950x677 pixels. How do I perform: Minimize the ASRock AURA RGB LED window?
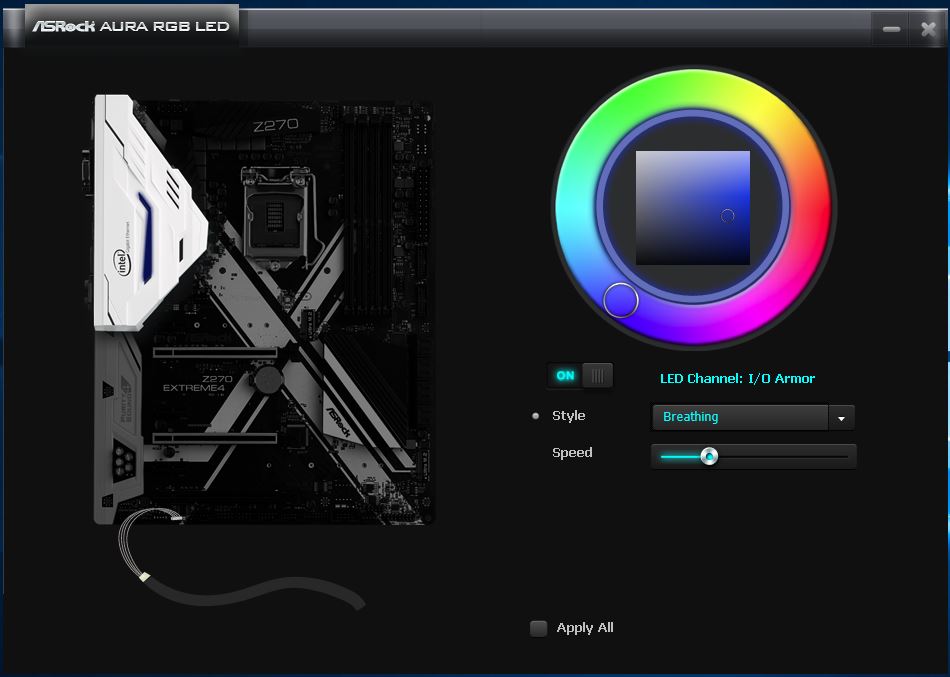pos(891,28)
